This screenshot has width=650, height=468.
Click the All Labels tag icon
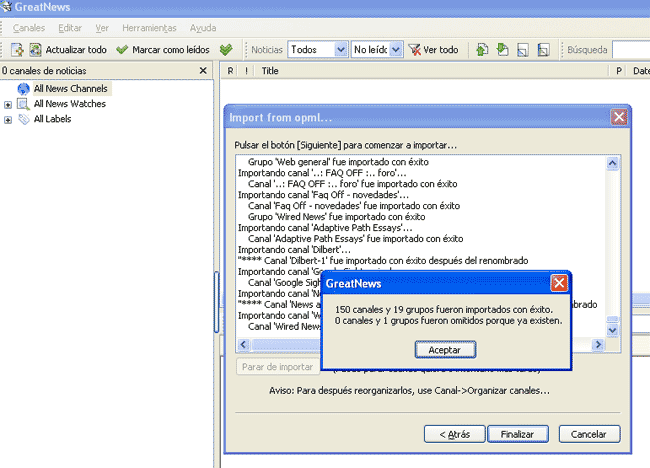24,119
